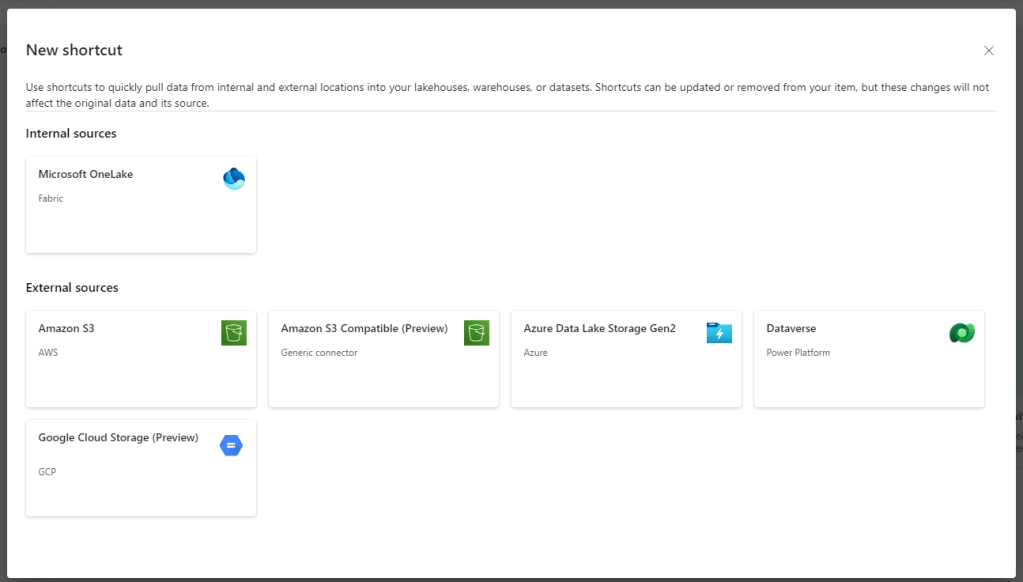Click the green Dataverse logo icon
The height and width of the screenshot is (582, 1023).
(962, 333)
